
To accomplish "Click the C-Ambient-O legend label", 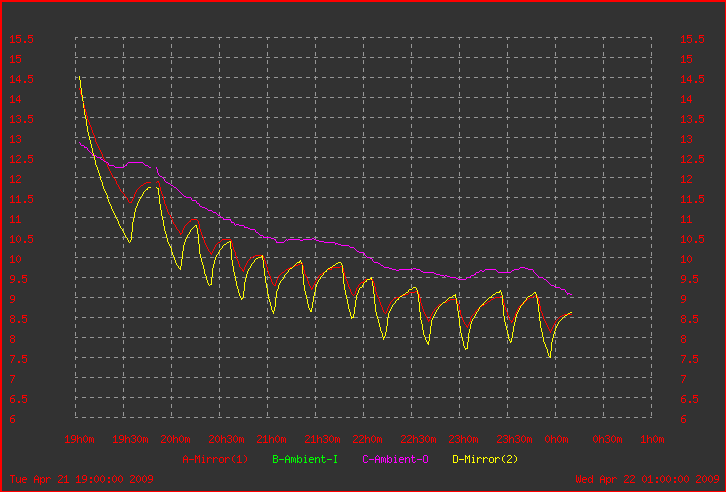I will [x=395, y=459].
